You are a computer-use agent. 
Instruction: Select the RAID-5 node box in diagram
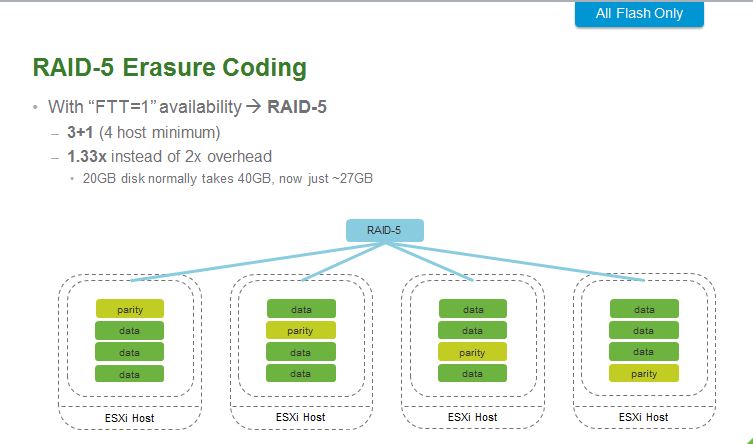tap(385, 230)
